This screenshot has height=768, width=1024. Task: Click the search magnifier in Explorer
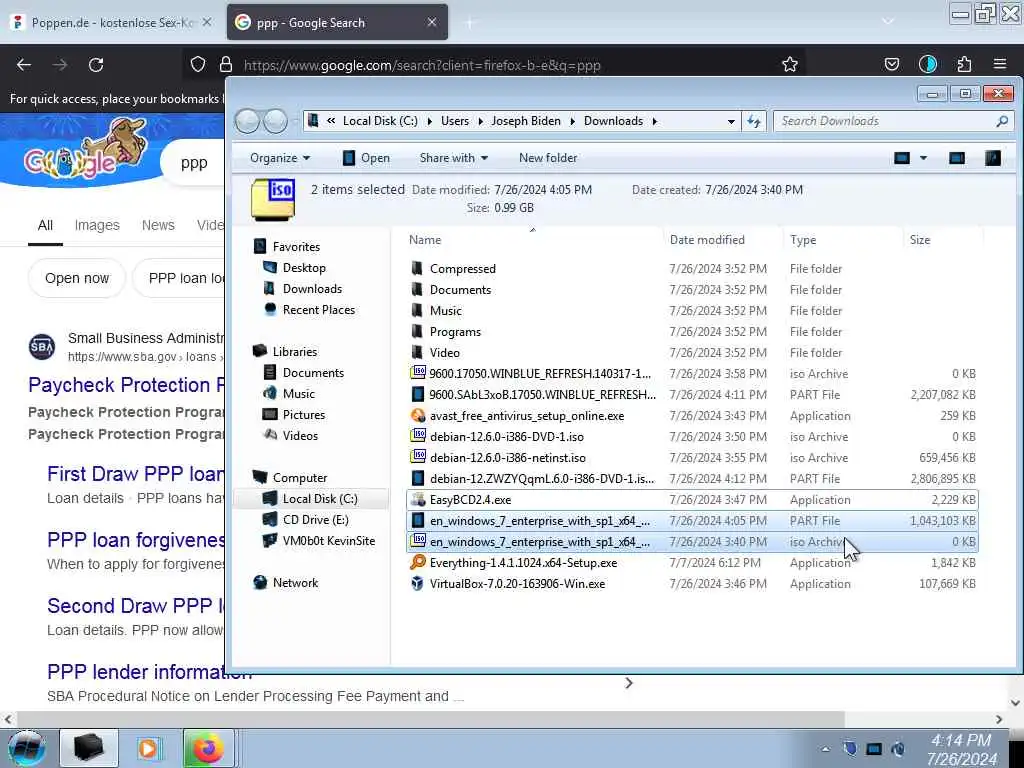(1002, 121)
